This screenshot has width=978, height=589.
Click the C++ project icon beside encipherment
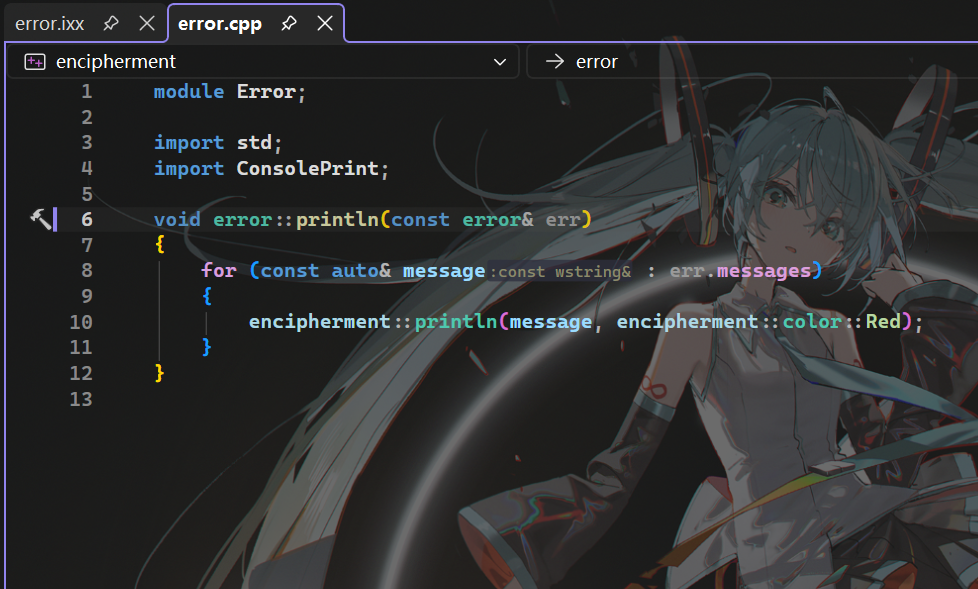pos(35,62)
